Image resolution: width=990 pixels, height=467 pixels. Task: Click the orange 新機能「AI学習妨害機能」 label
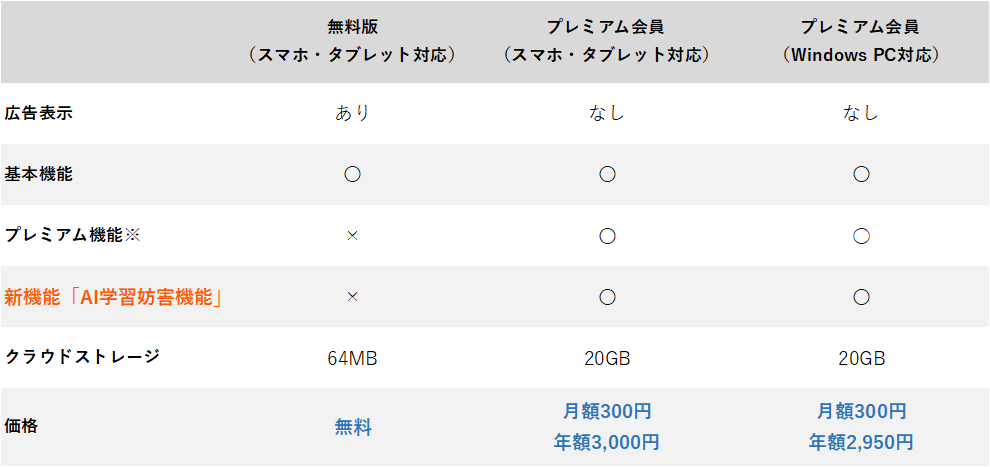pyautogui.click(x=113, y=297)
